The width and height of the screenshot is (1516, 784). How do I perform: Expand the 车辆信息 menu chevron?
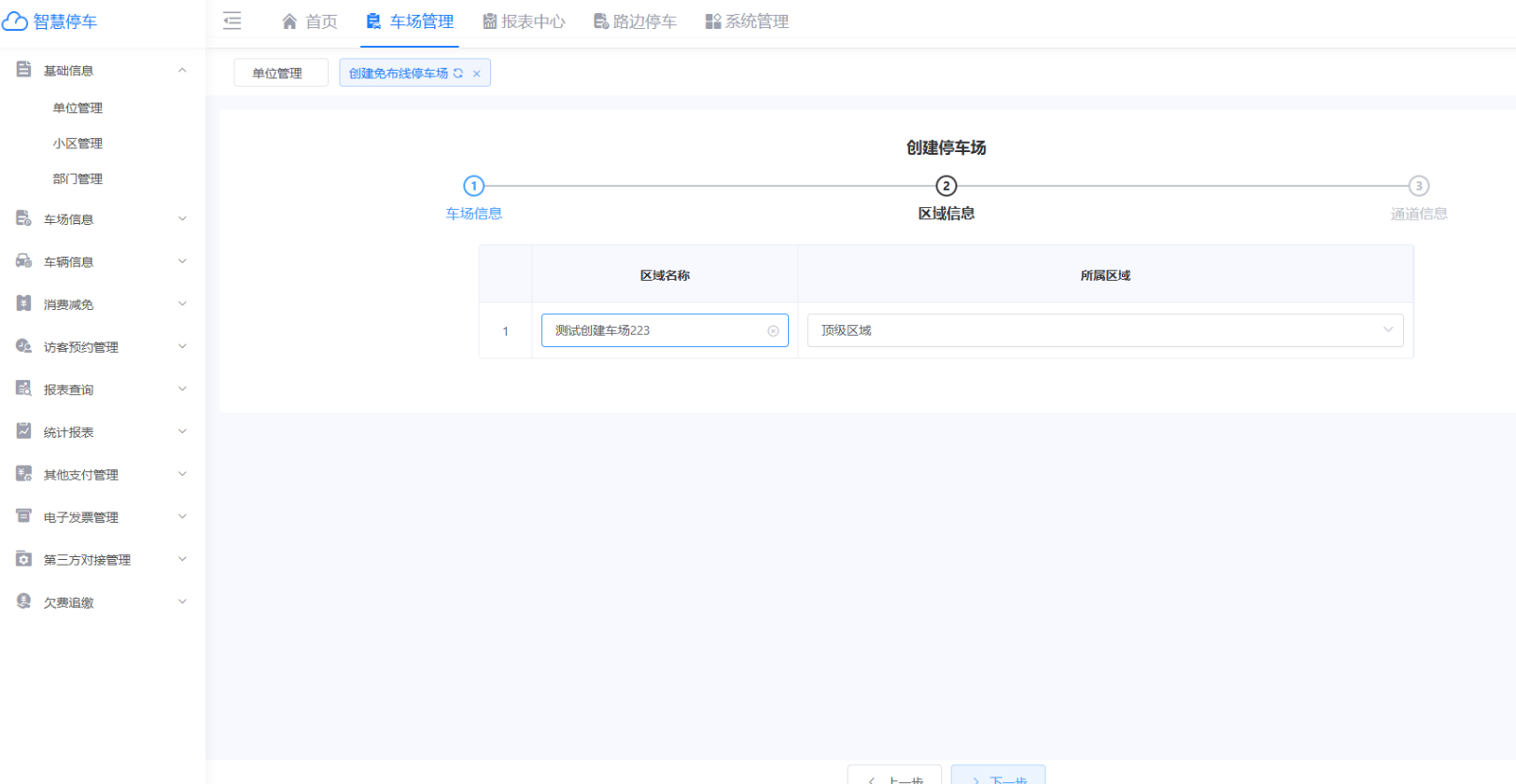tap(183, 261)
